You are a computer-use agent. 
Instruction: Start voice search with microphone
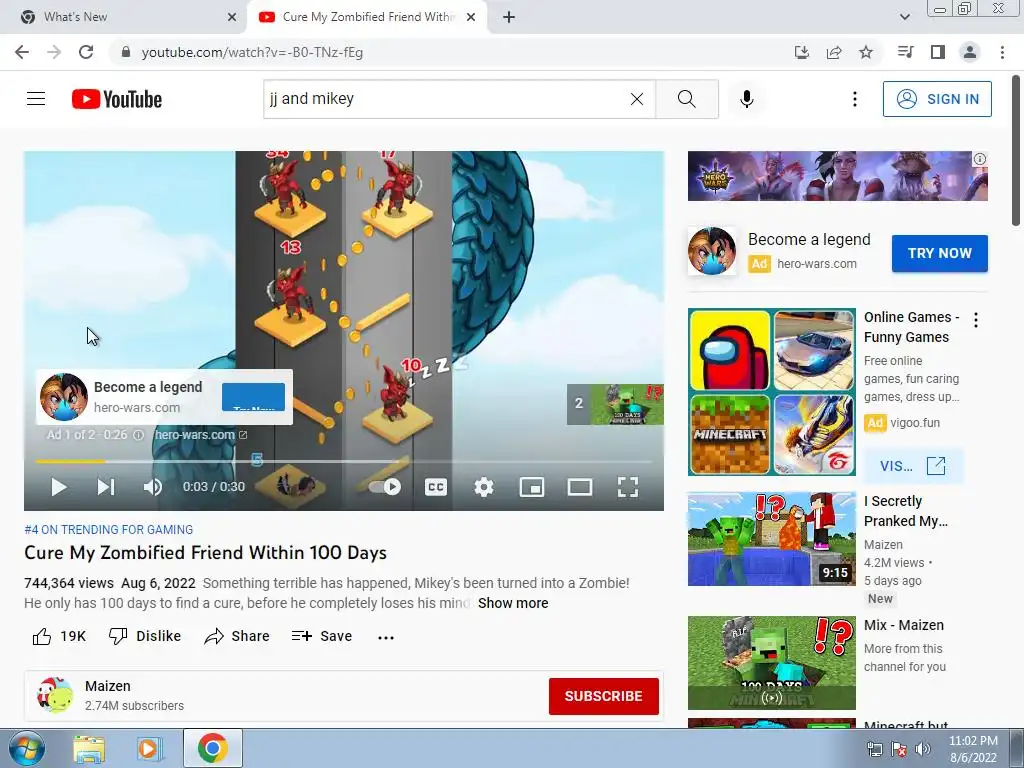(746, 99)
